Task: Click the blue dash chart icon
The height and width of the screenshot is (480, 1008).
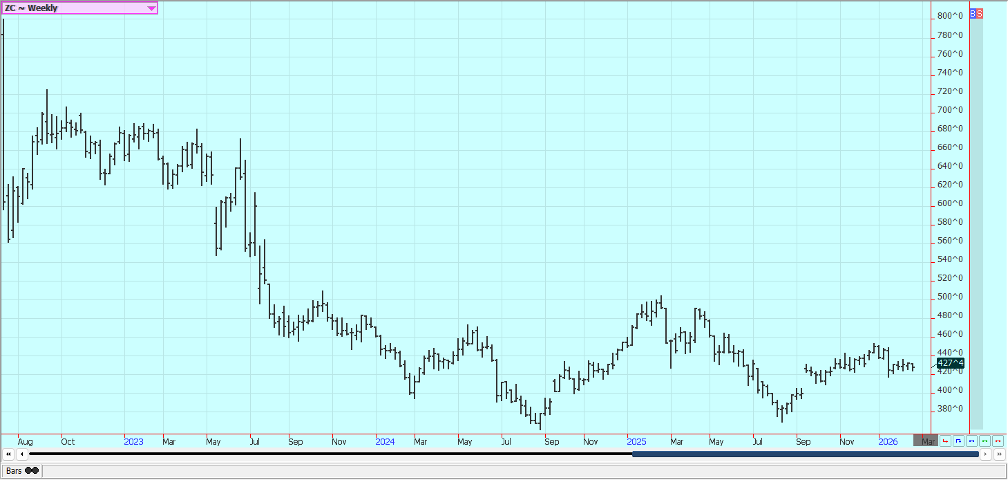Action: (x=971, y=440)
